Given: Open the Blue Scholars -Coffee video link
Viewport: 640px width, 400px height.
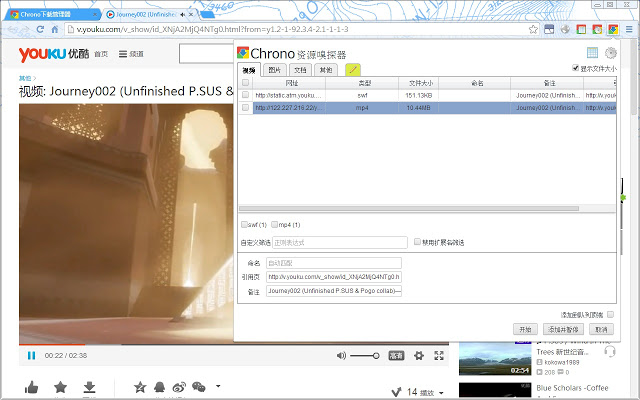Looking at the screenshot, I should (572, 388).
